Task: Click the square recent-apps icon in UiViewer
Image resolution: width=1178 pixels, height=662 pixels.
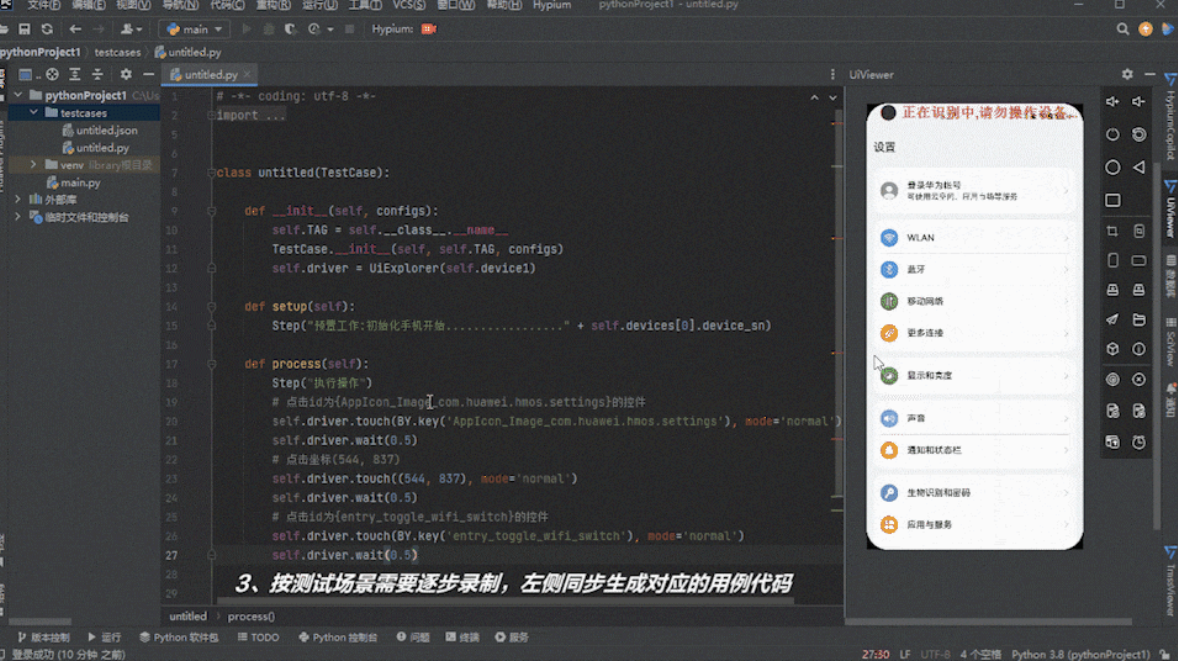Action: (1112, 200)
